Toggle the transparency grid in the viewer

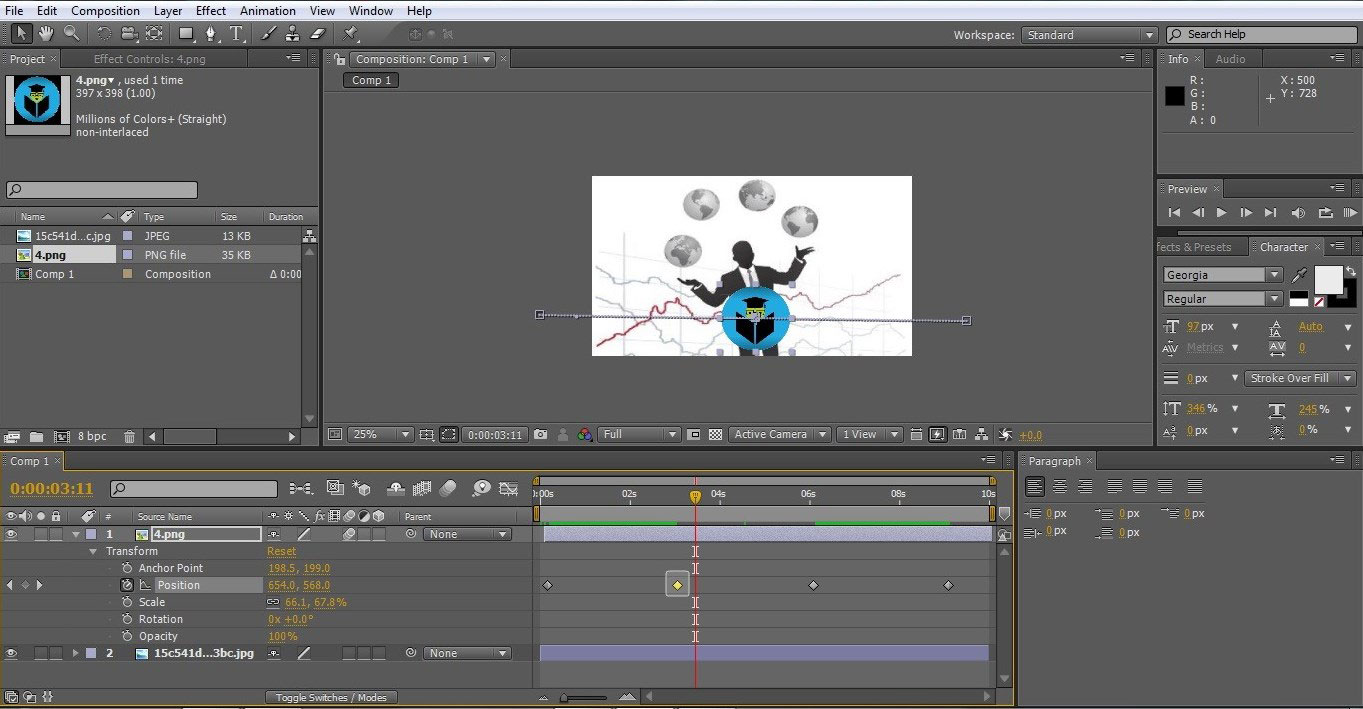pyautogui.click(x=714, y=435)
